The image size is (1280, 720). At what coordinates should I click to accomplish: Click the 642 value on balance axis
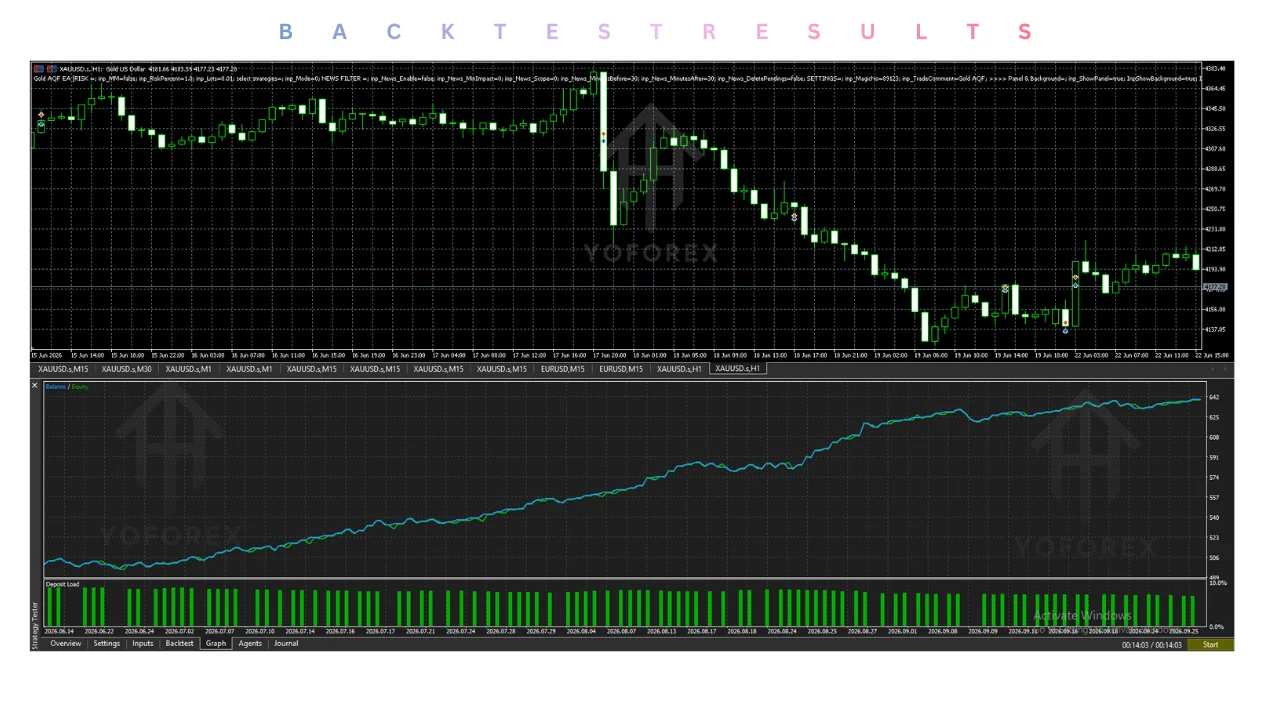pyautogui.click(x=1214, y=397)
